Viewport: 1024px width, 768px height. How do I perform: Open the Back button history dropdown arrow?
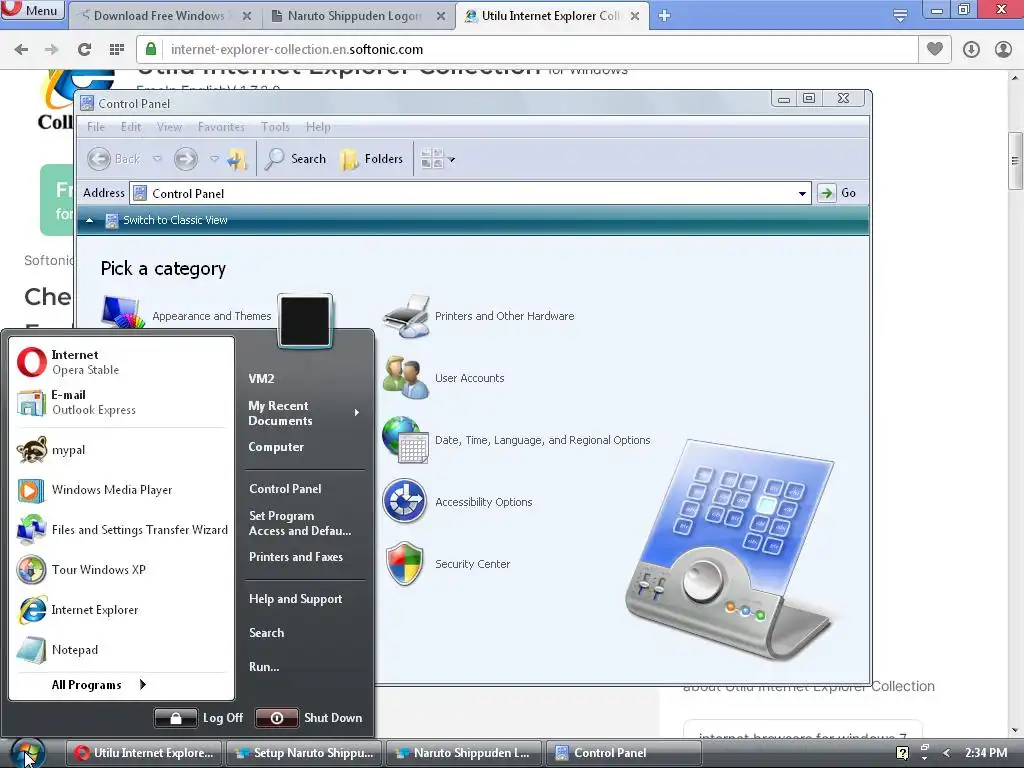(x=157, y=159)
